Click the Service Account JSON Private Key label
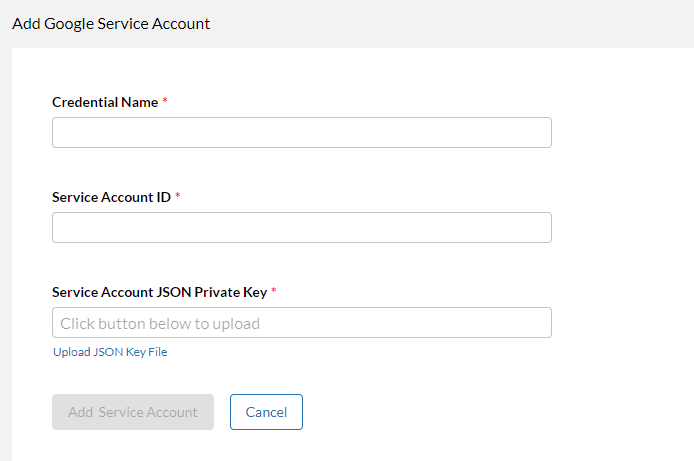This screenshot has width=694, height=461. tap(159, 292)
